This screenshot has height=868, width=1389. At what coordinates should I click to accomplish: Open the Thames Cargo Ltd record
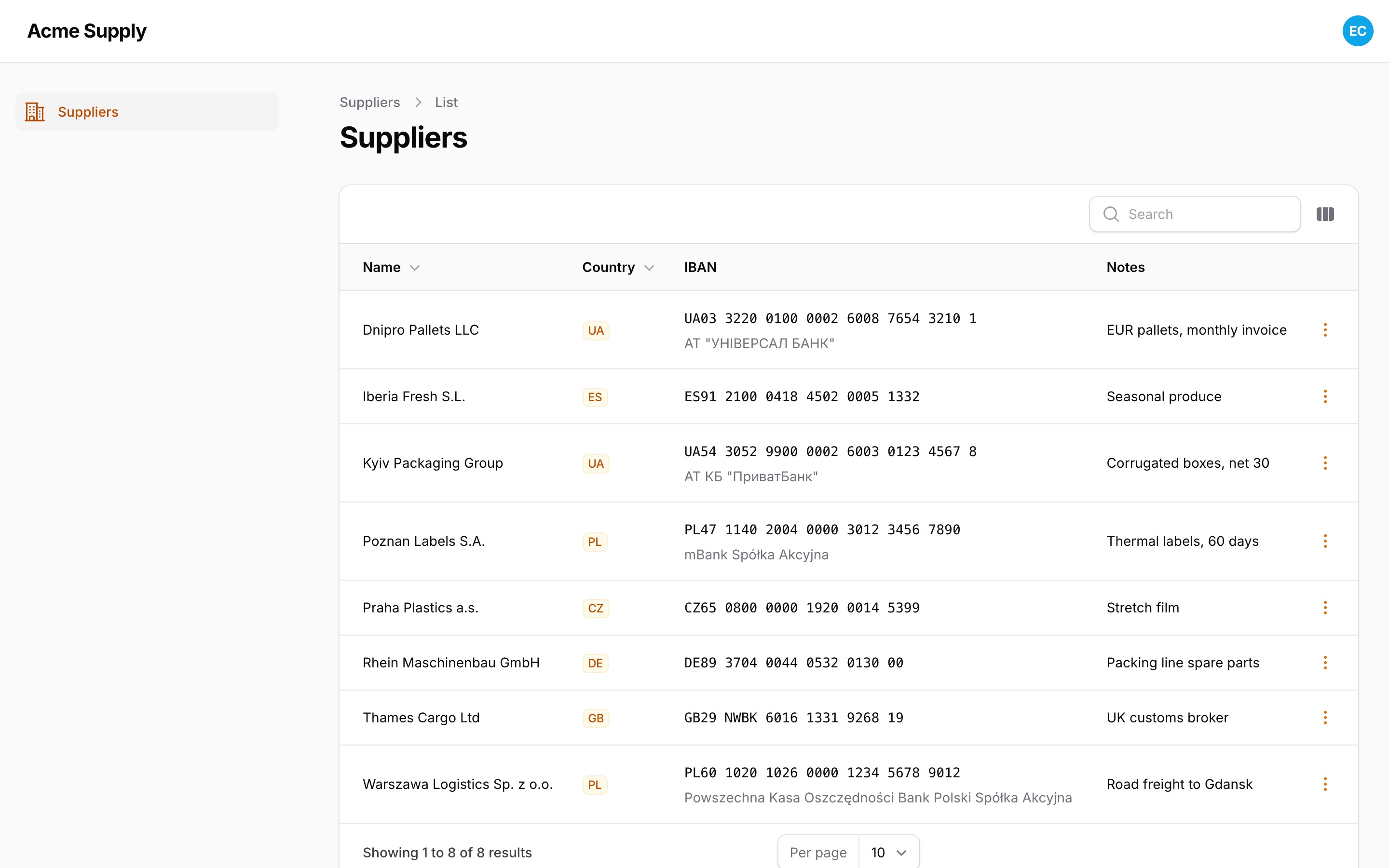pos(421,718)
